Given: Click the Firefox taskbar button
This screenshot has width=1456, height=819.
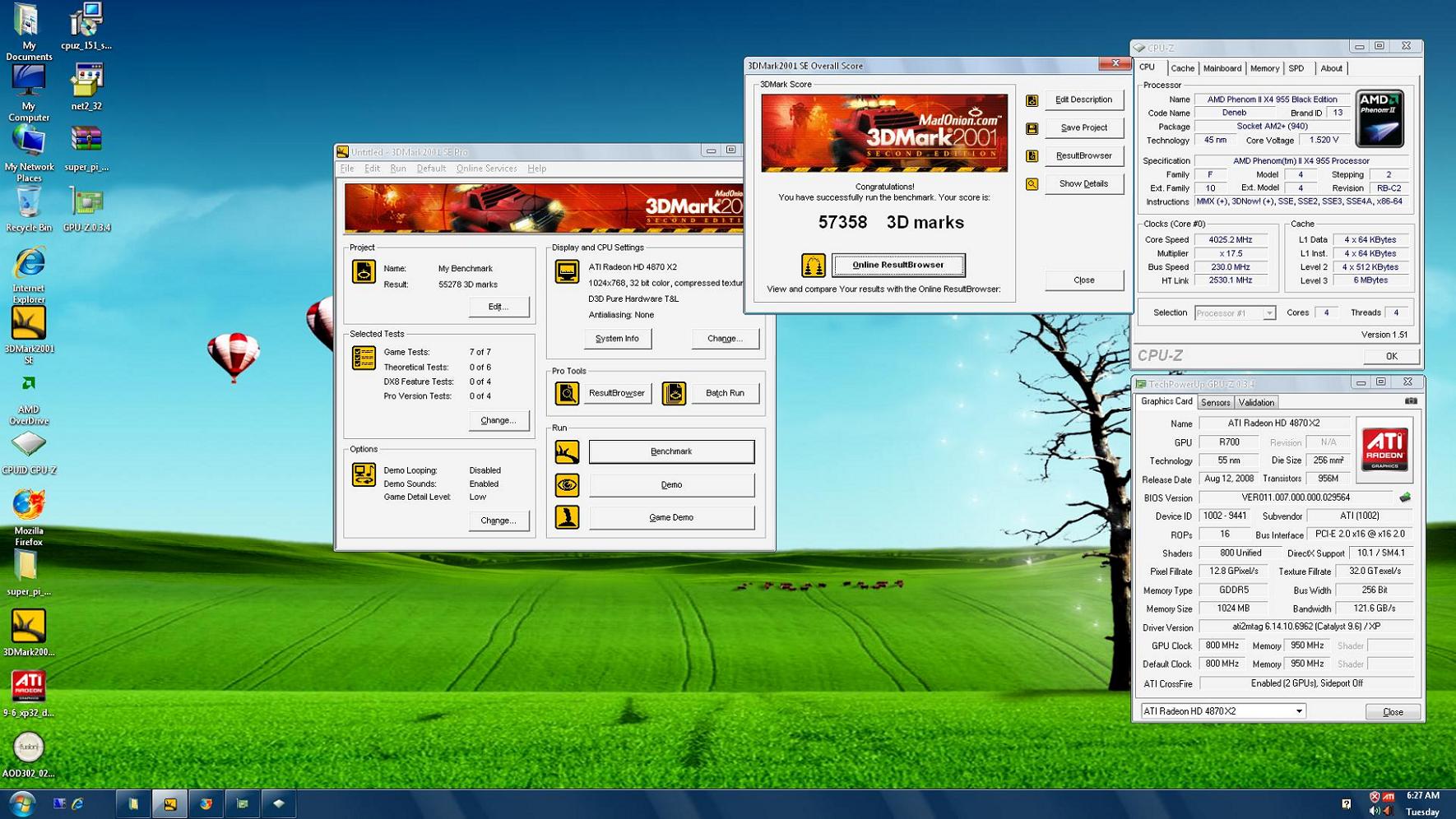Looking at the screenshot, I should click(206, 803).
